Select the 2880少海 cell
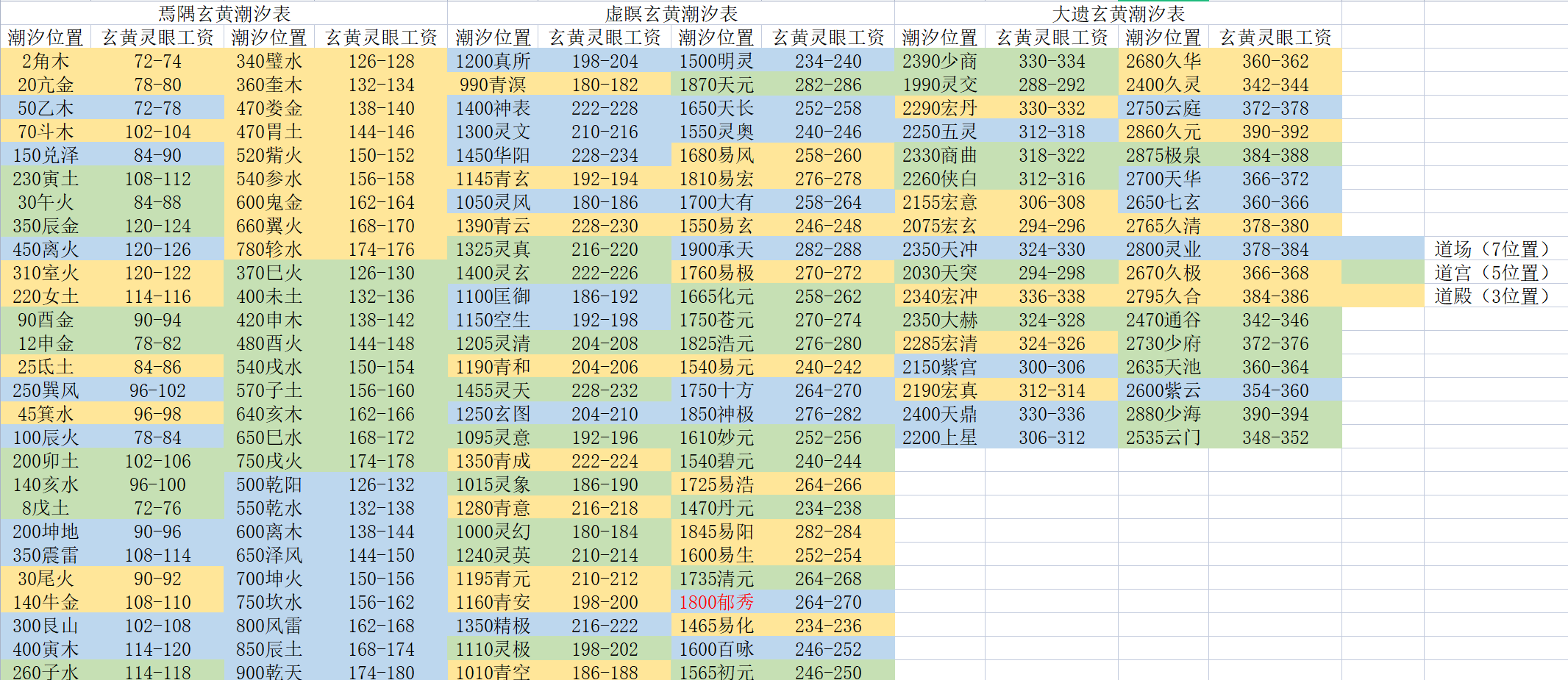This screenshot has height=680, width=1568. tap(1163, 413)
